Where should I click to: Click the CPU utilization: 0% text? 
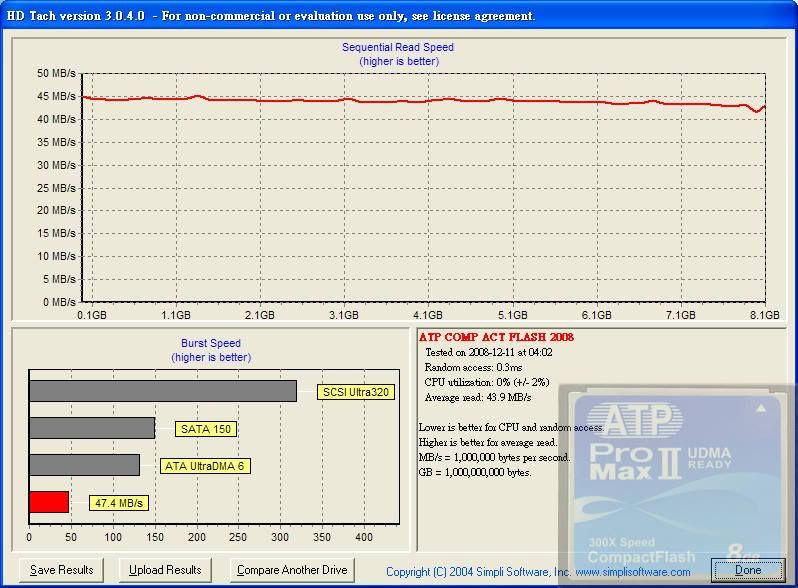(487, 382)
